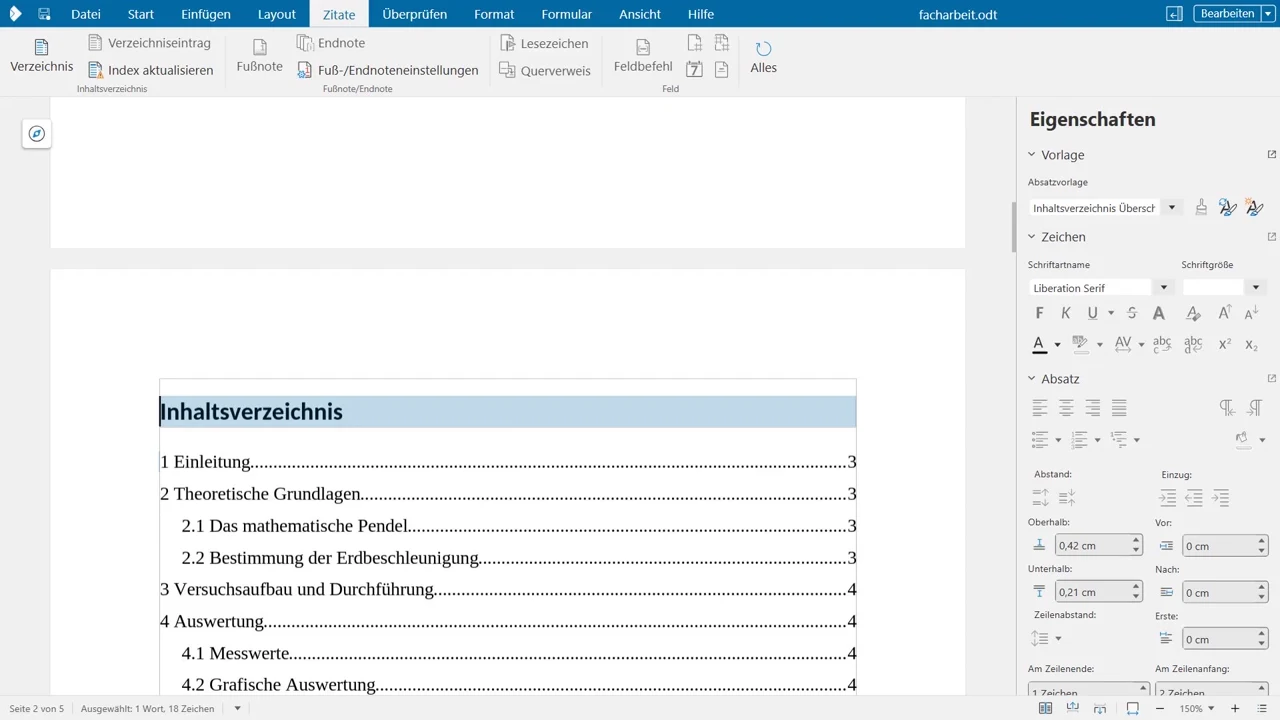Justify the paragraph text
Image resolution: width=1280 pixels, height=720 pixels.
tap(1119, 408)
